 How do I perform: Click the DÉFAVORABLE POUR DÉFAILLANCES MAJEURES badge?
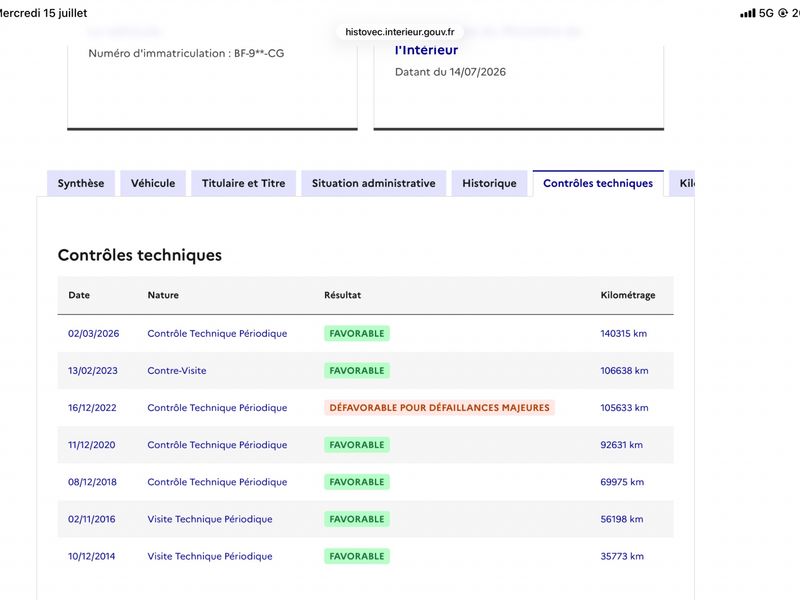pyautogui.click(x=439, y=408)
